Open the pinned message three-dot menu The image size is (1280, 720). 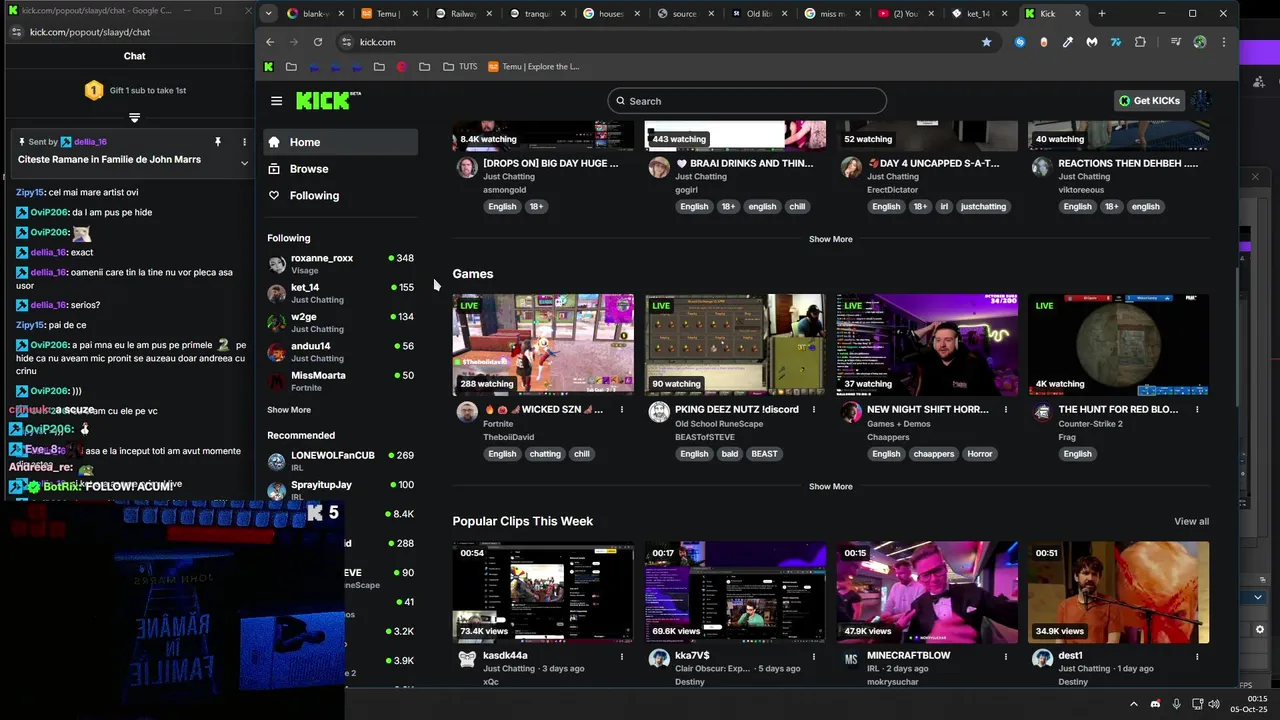click(244, 142)
